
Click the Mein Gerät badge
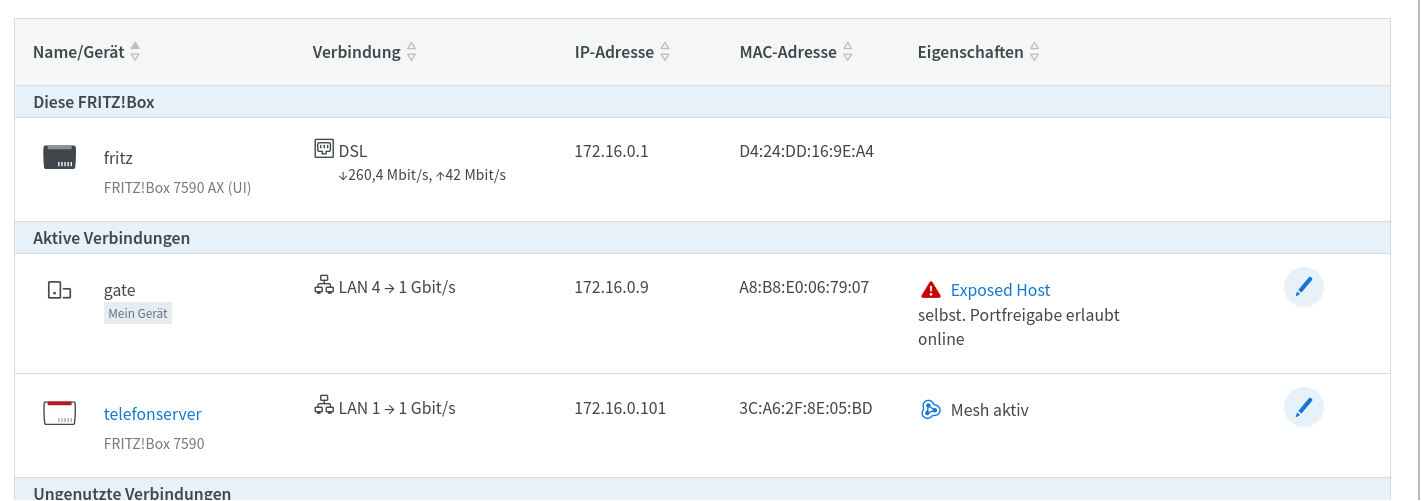click(138, 314)
